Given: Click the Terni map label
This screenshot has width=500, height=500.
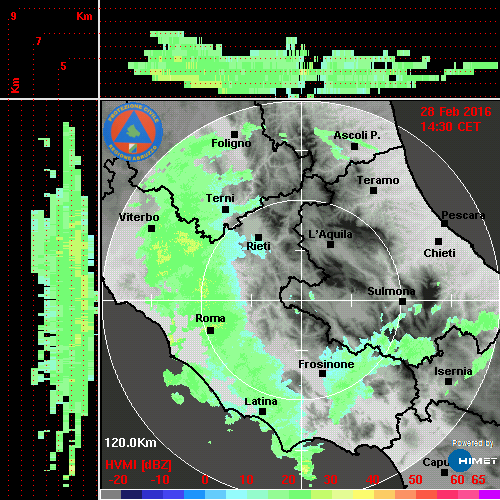Looking at the screenshot, I should click(220, 198).
